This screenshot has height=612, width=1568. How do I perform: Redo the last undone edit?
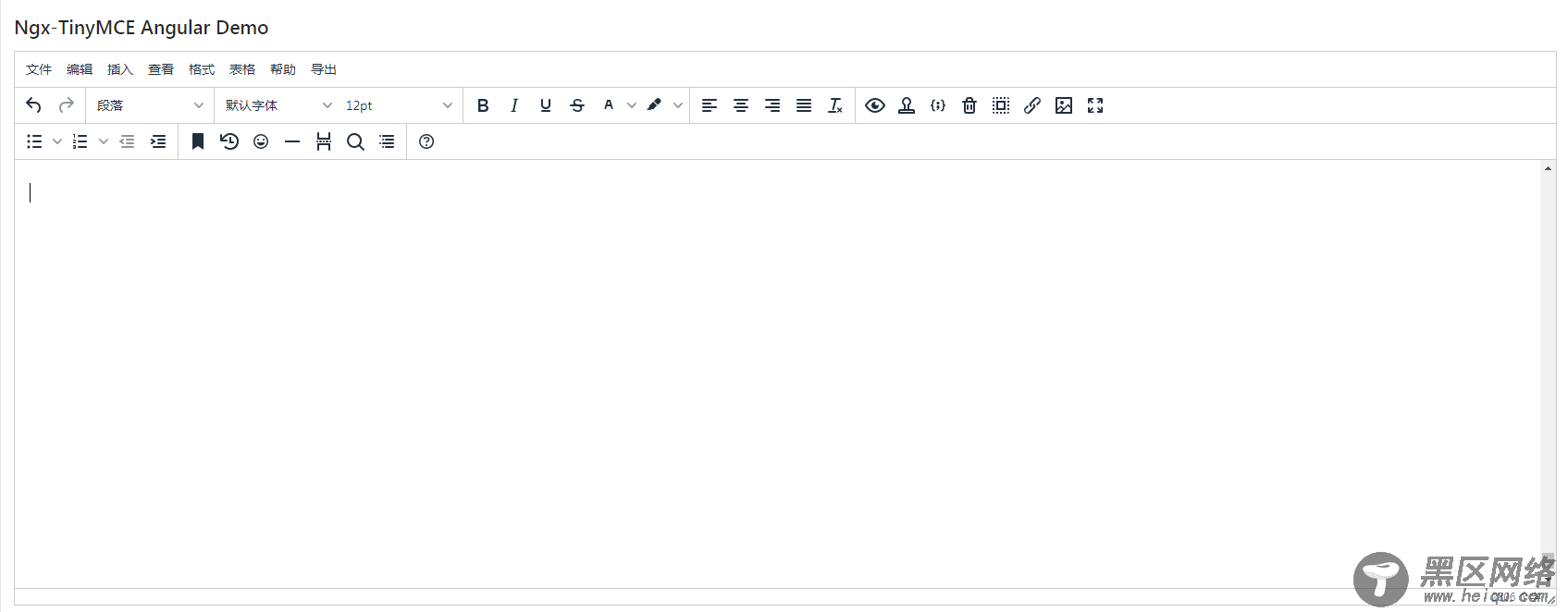pos(66,105)
